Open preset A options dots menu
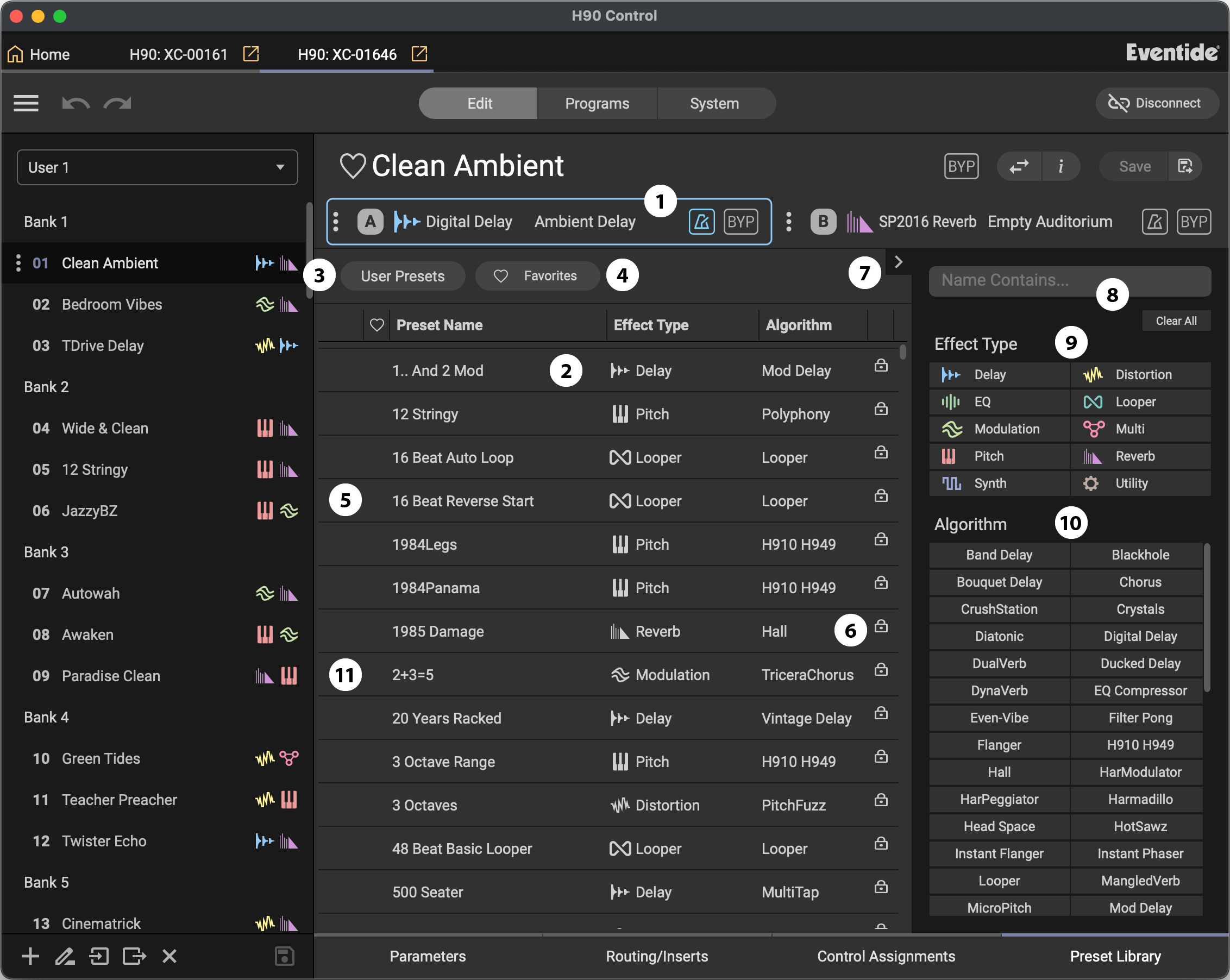The height and width of the screenshot is (980, 1230). [336, 221]
